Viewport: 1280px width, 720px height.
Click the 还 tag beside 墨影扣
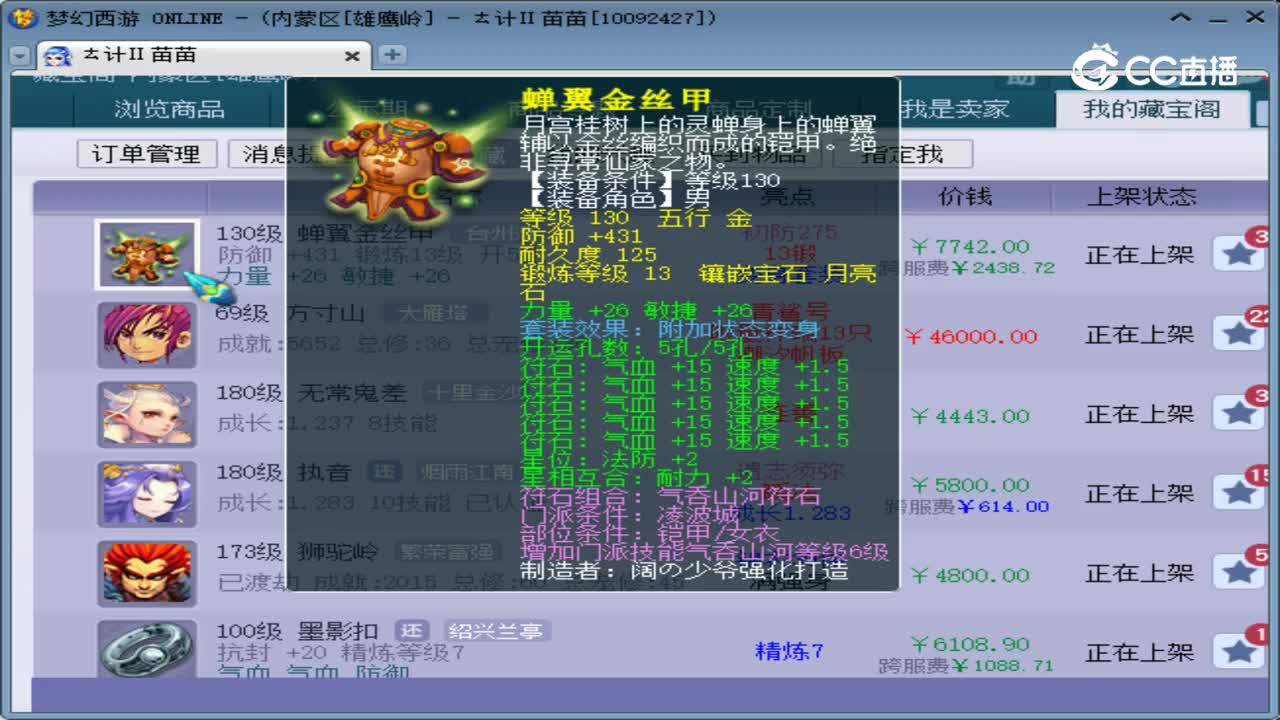tap(412, 631)
